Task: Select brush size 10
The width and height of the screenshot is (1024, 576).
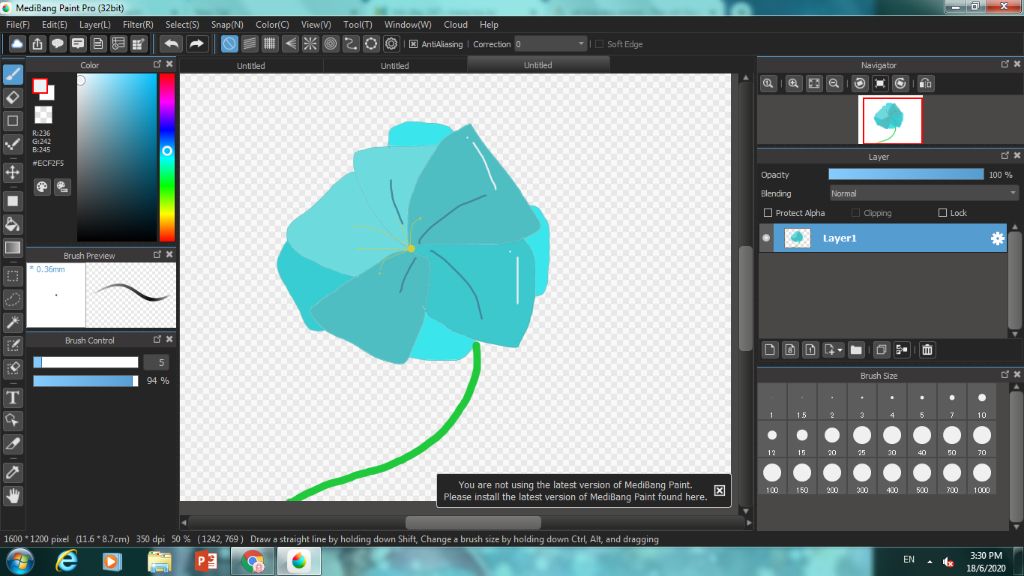Action: point(982,402)
